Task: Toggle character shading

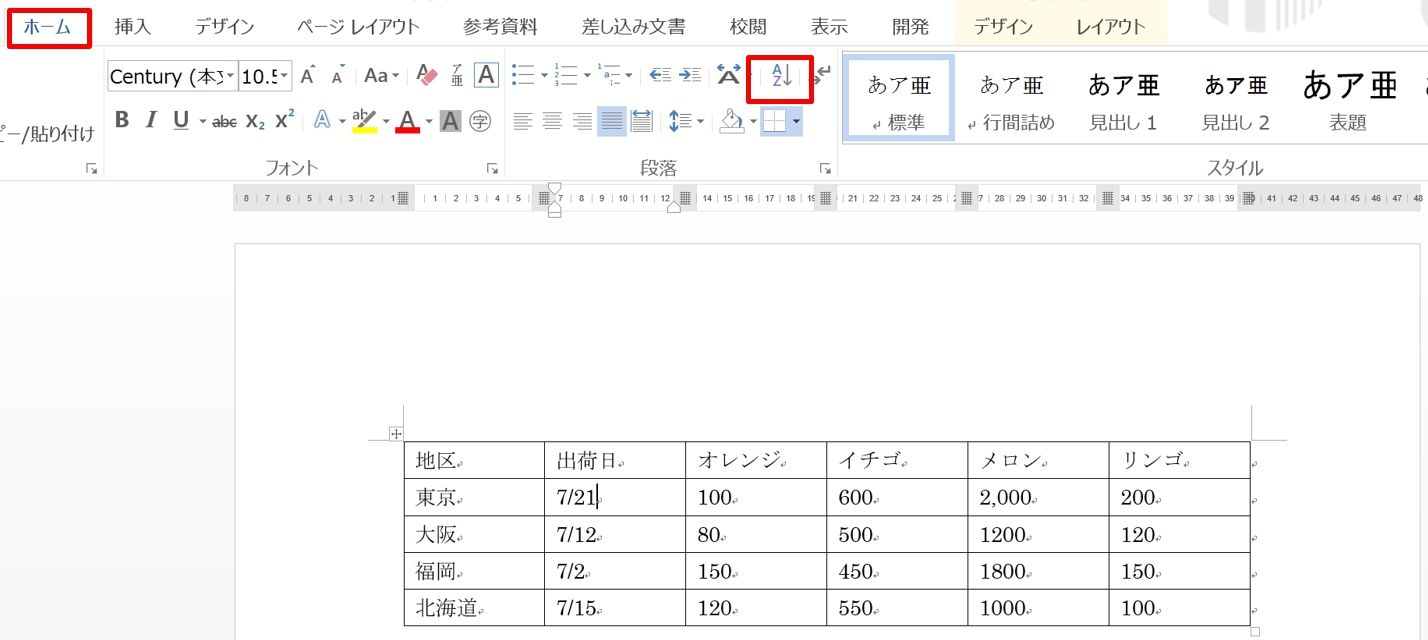Action: [x=450, y=121]
